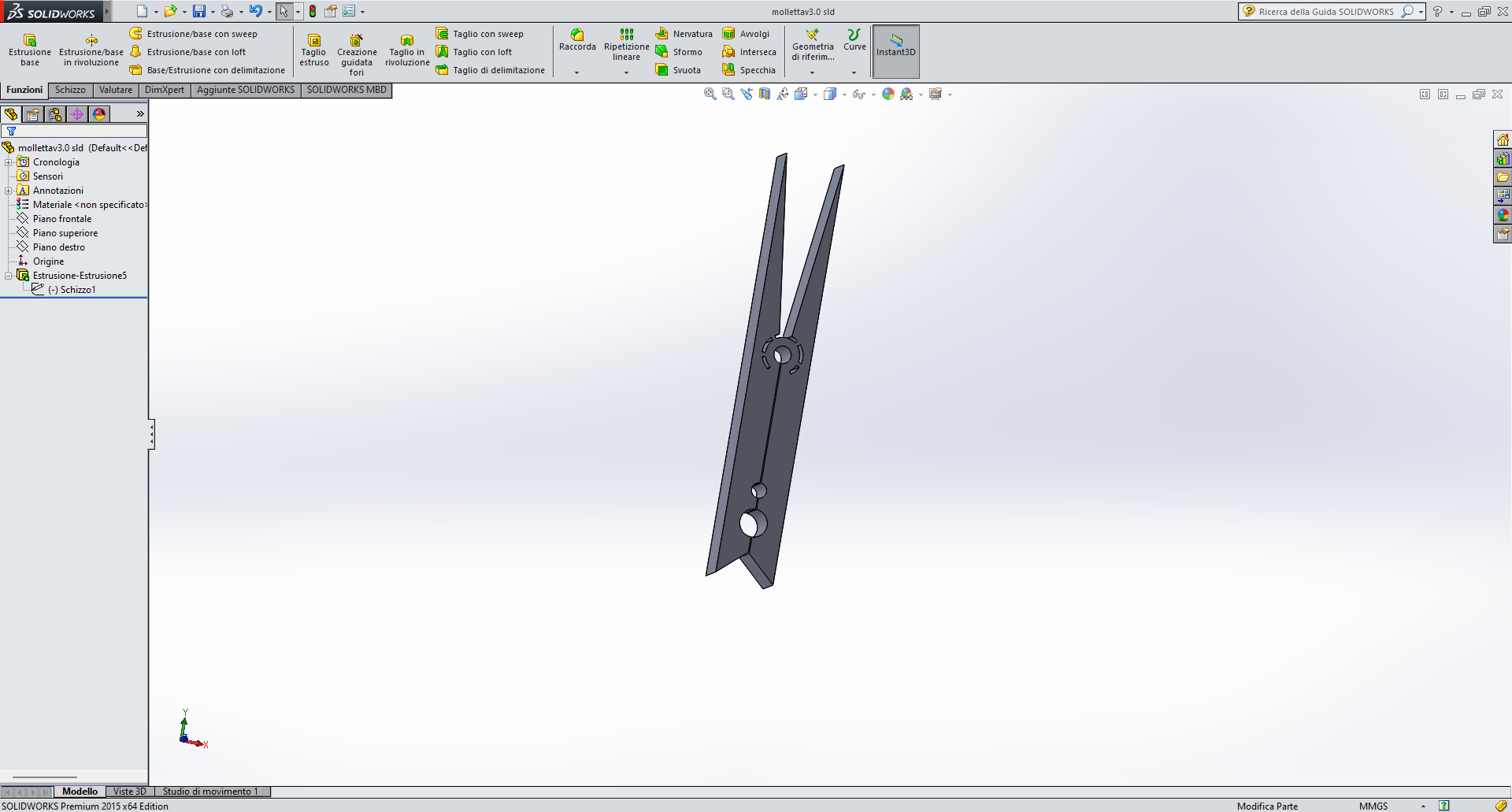Click the Section view icon
This screenshot has width=1512, height=812.
tap(765, 94)
